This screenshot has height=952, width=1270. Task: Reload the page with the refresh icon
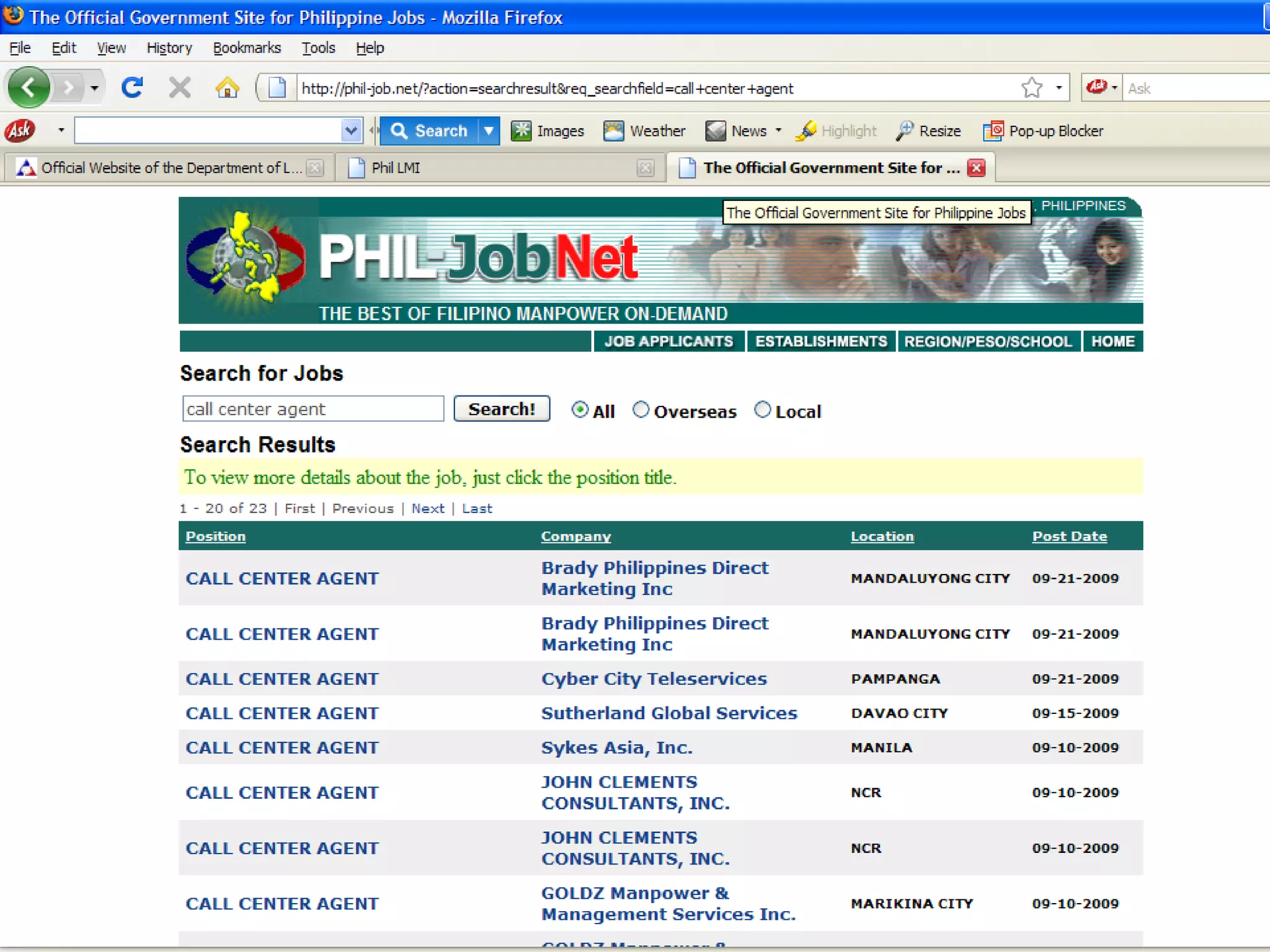(x=132, y=88)
